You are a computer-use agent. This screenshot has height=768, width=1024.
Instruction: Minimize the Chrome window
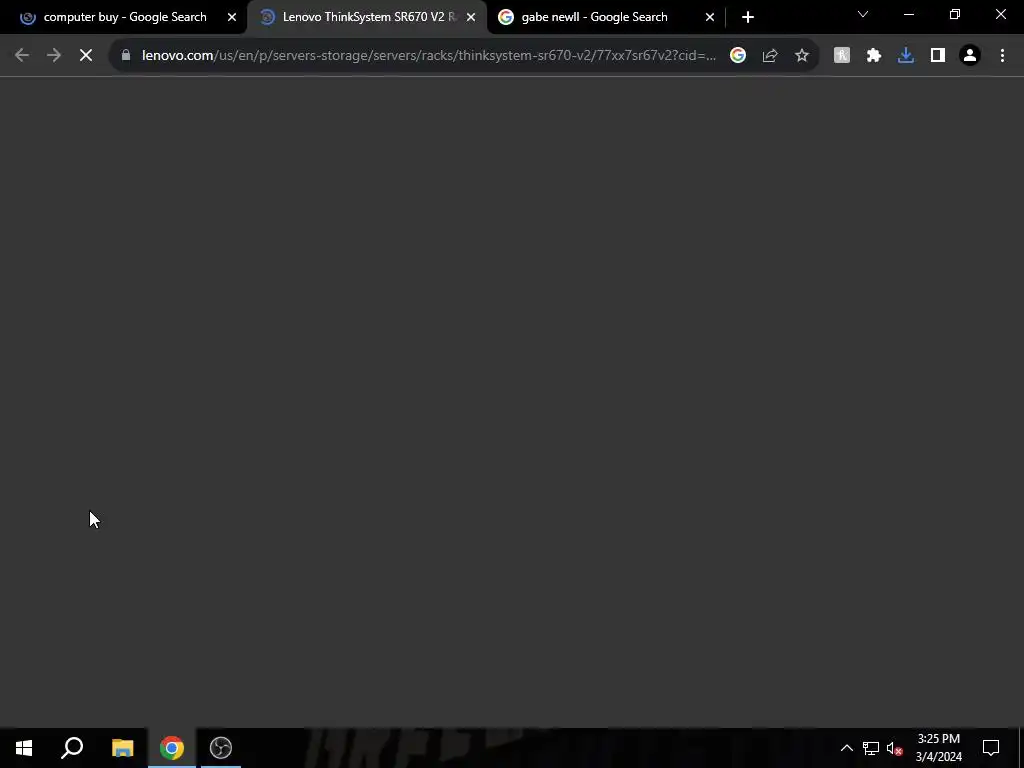tap(908, 14)
